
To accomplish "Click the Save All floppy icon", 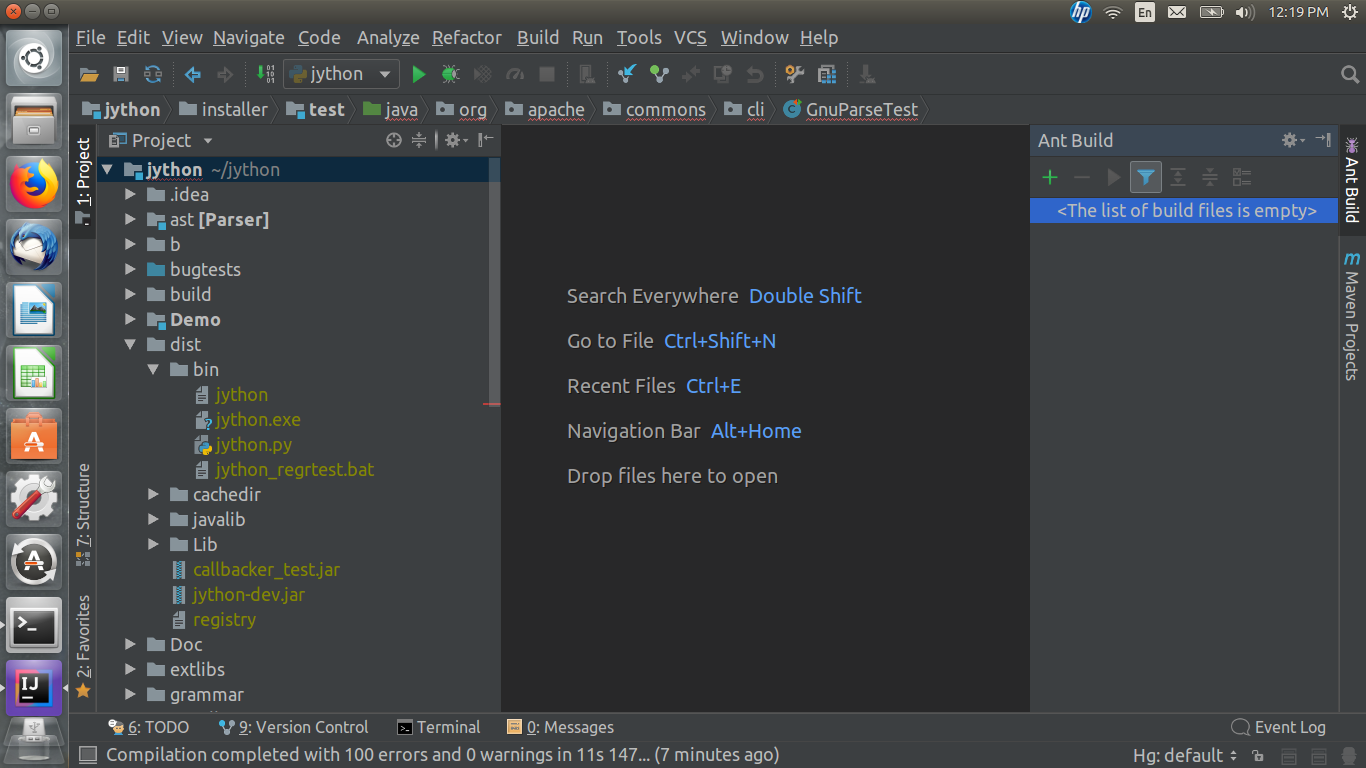I will coord(121,74).
